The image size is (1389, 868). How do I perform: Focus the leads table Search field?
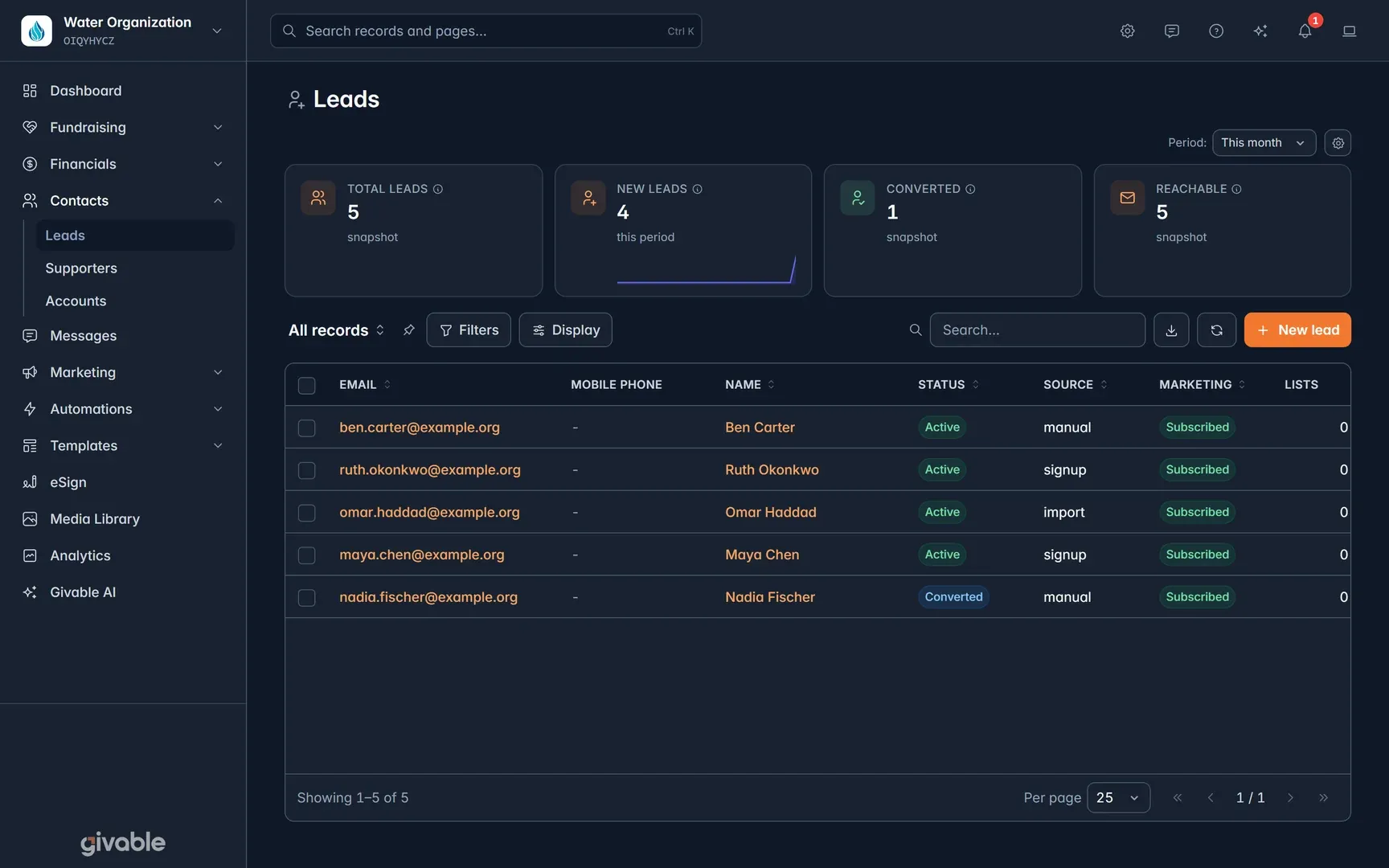[1037, 330]
